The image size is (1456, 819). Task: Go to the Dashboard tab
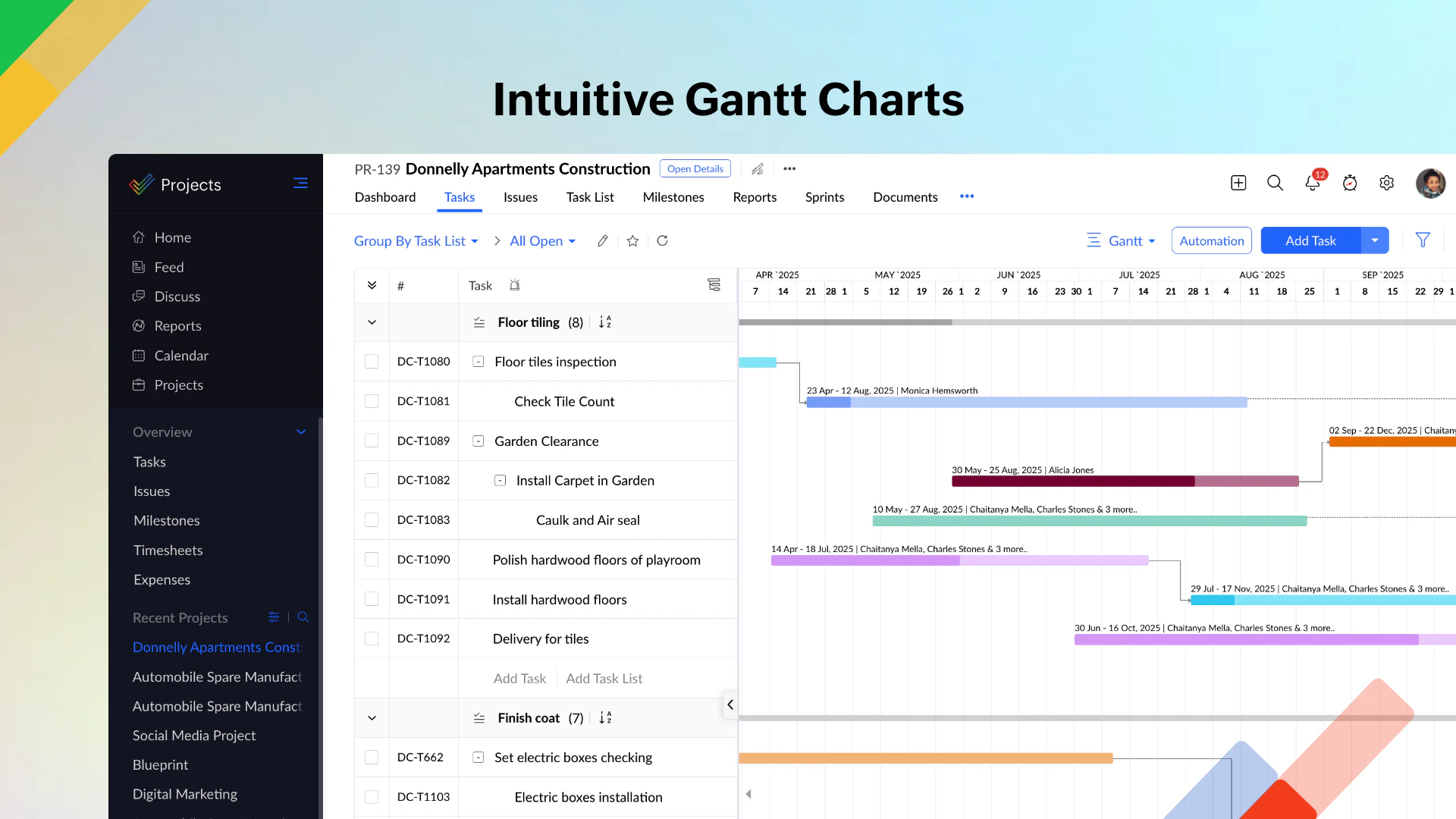(385, 197)
